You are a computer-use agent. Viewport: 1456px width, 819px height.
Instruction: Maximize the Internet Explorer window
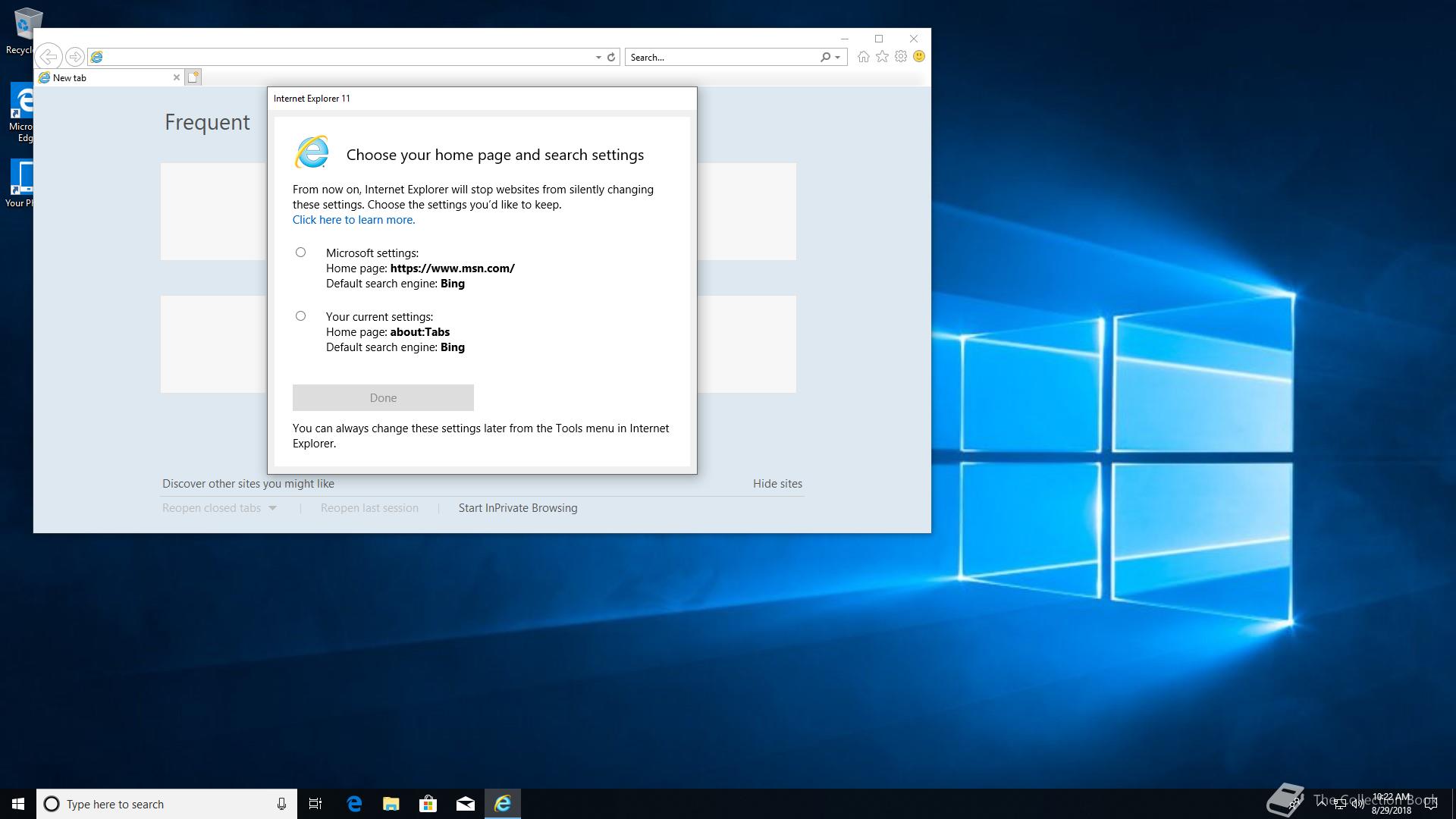879,39
